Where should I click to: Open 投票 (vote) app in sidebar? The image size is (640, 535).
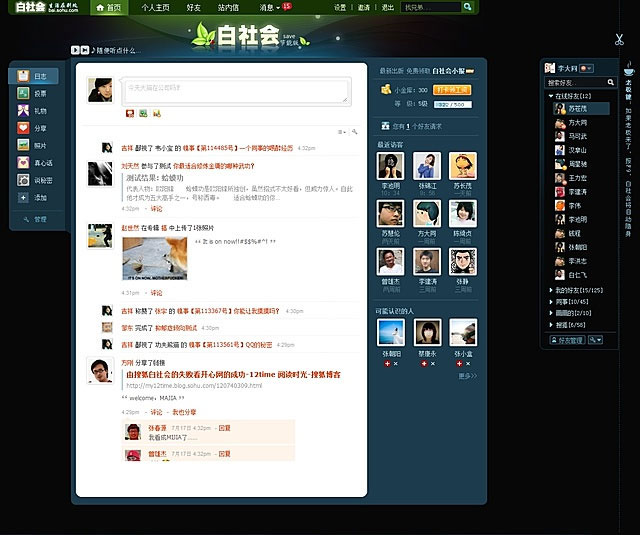coord(33,93)
